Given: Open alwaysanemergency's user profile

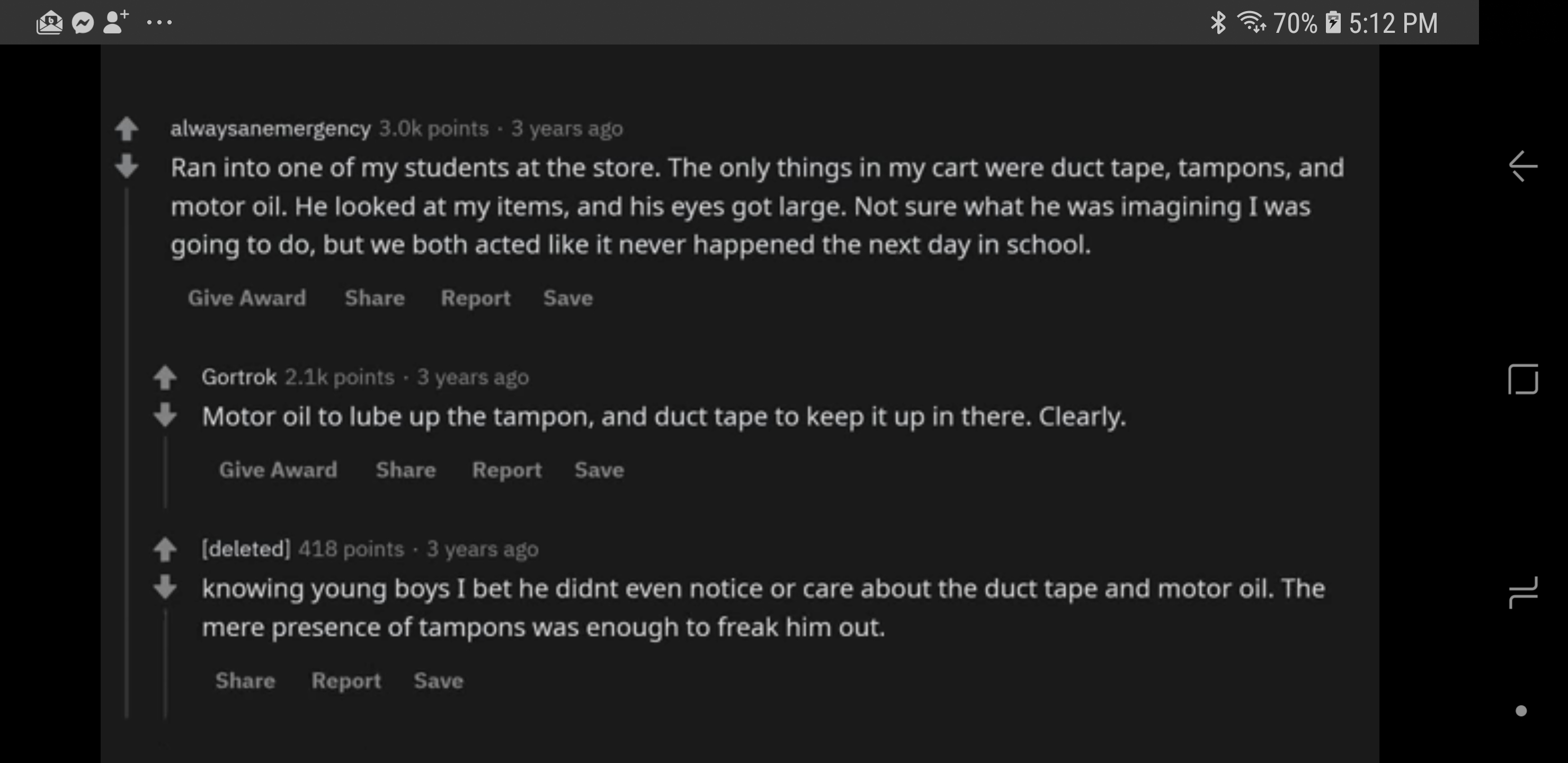Looking at the screenshot, I should [270, 128].
